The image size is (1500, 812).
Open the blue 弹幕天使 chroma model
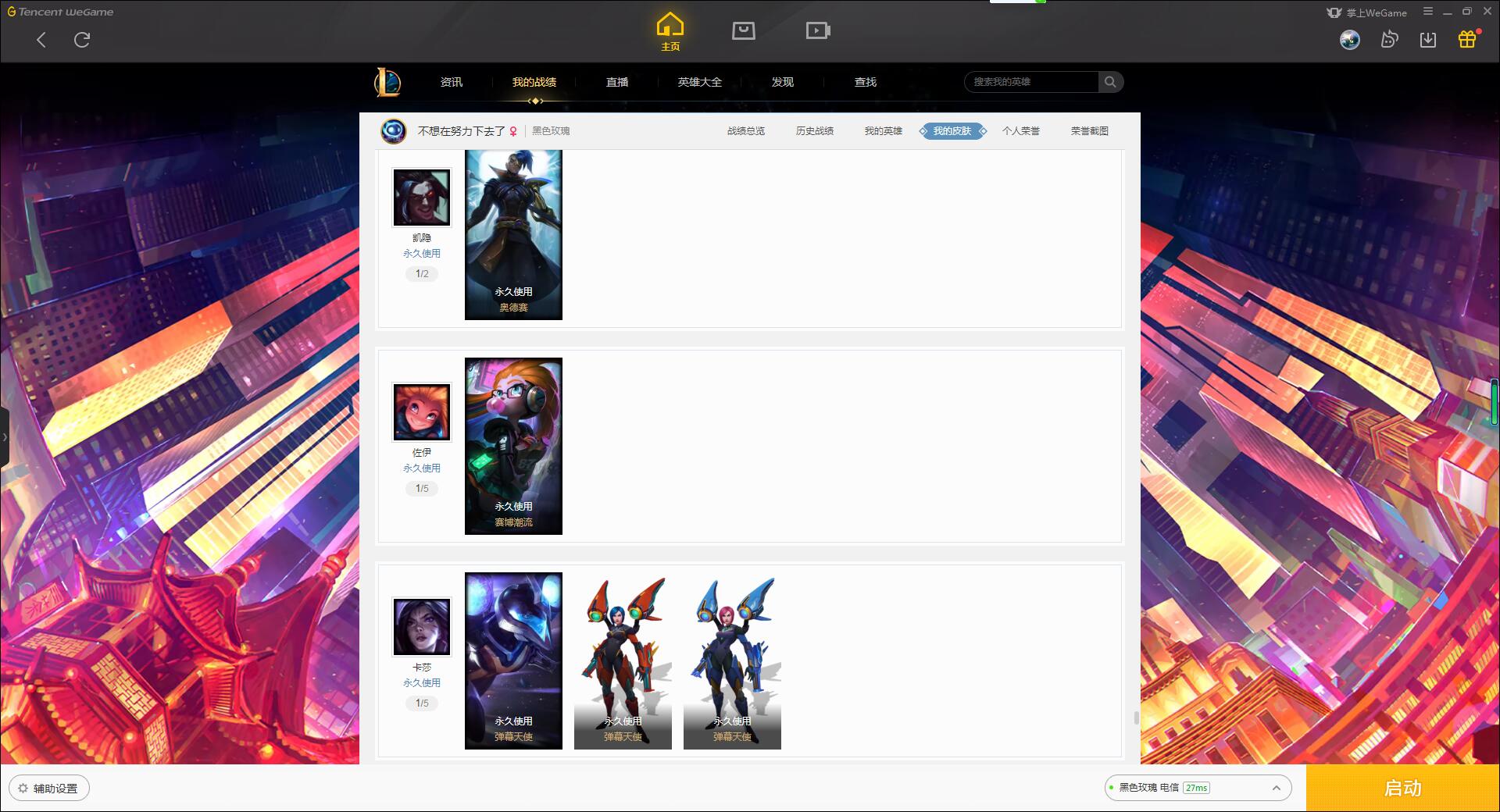click(x=732, y=661)
